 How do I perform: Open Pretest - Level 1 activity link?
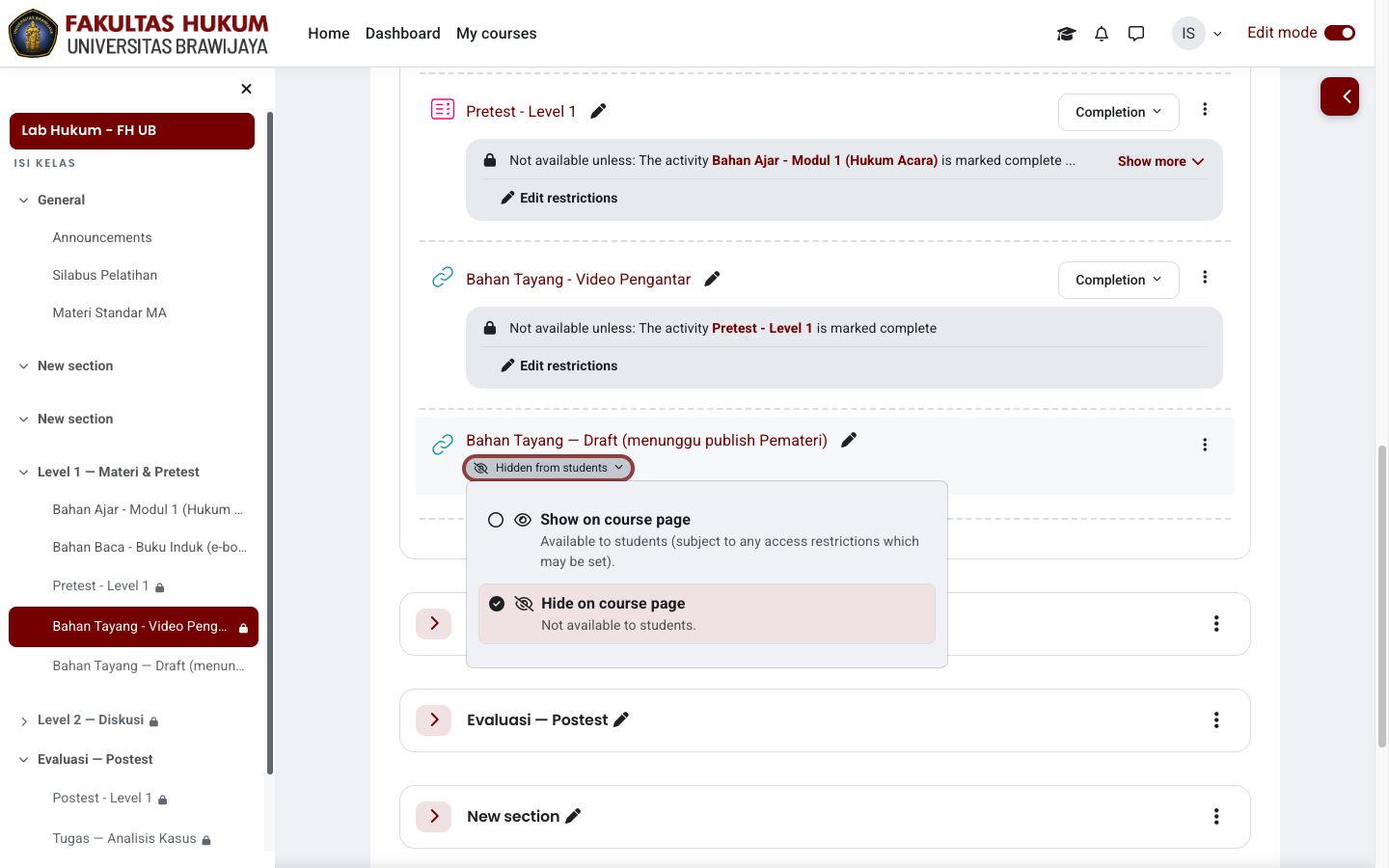(x=521, y=111)
